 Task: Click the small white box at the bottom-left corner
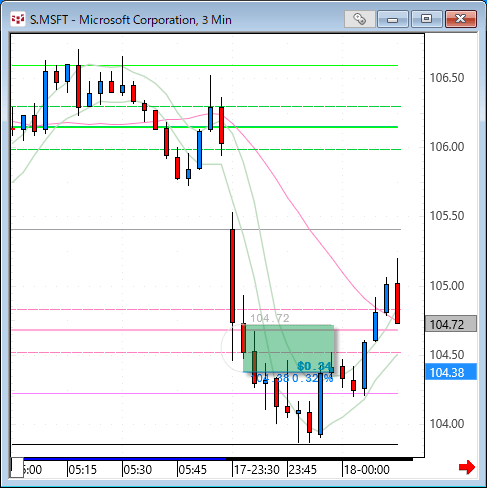point(17,467)
